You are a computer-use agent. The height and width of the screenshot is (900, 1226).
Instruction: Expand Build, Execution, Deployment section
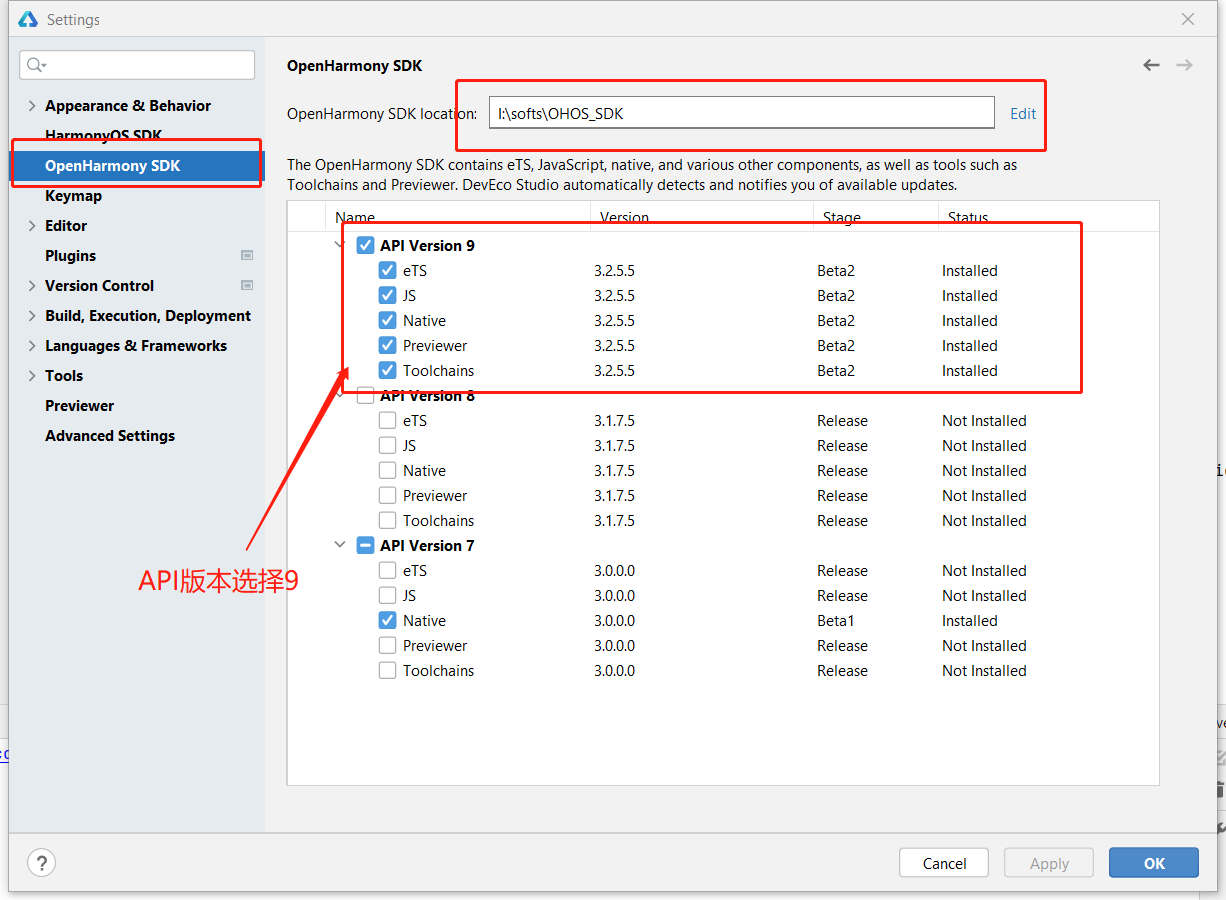point(32,316)
